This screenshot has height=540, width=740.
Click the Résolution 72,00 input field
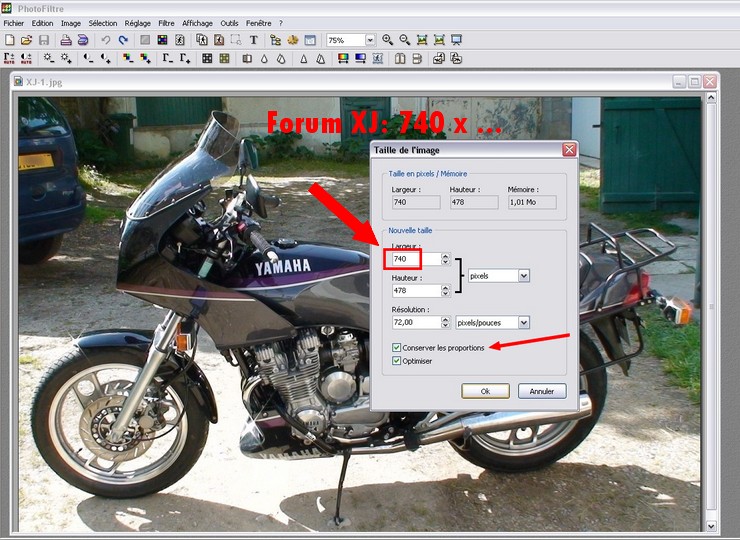pos(417,322)
